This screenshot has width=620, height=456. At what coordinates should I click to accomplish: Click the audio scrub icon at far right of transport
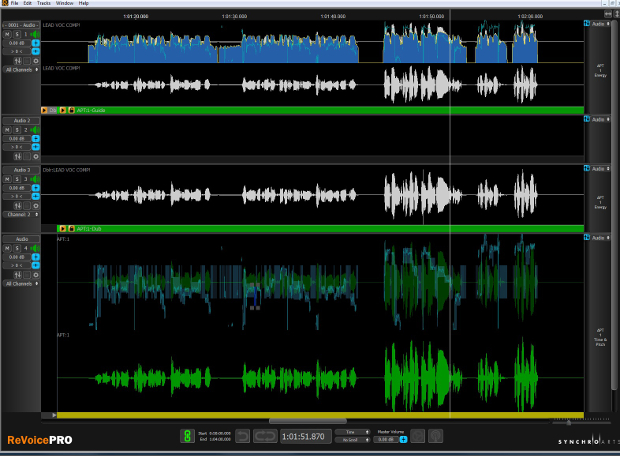[x=435, y=436]
